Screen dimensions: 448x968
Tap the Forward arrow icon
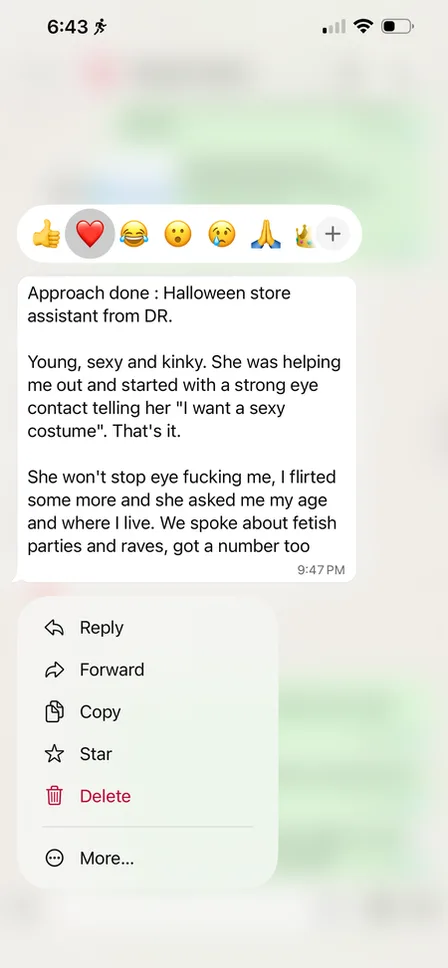pyautogui.click(x=55, y=670)
